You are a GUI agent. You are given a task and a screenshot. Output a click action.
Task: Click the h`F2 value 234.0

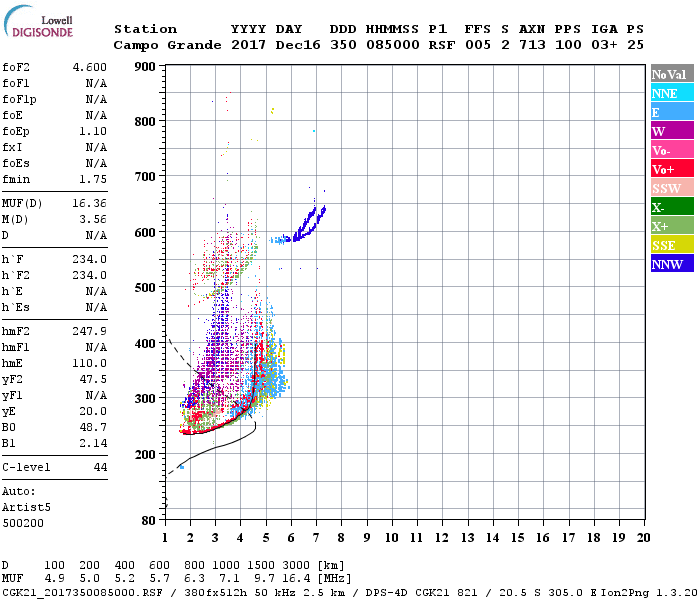90,275
